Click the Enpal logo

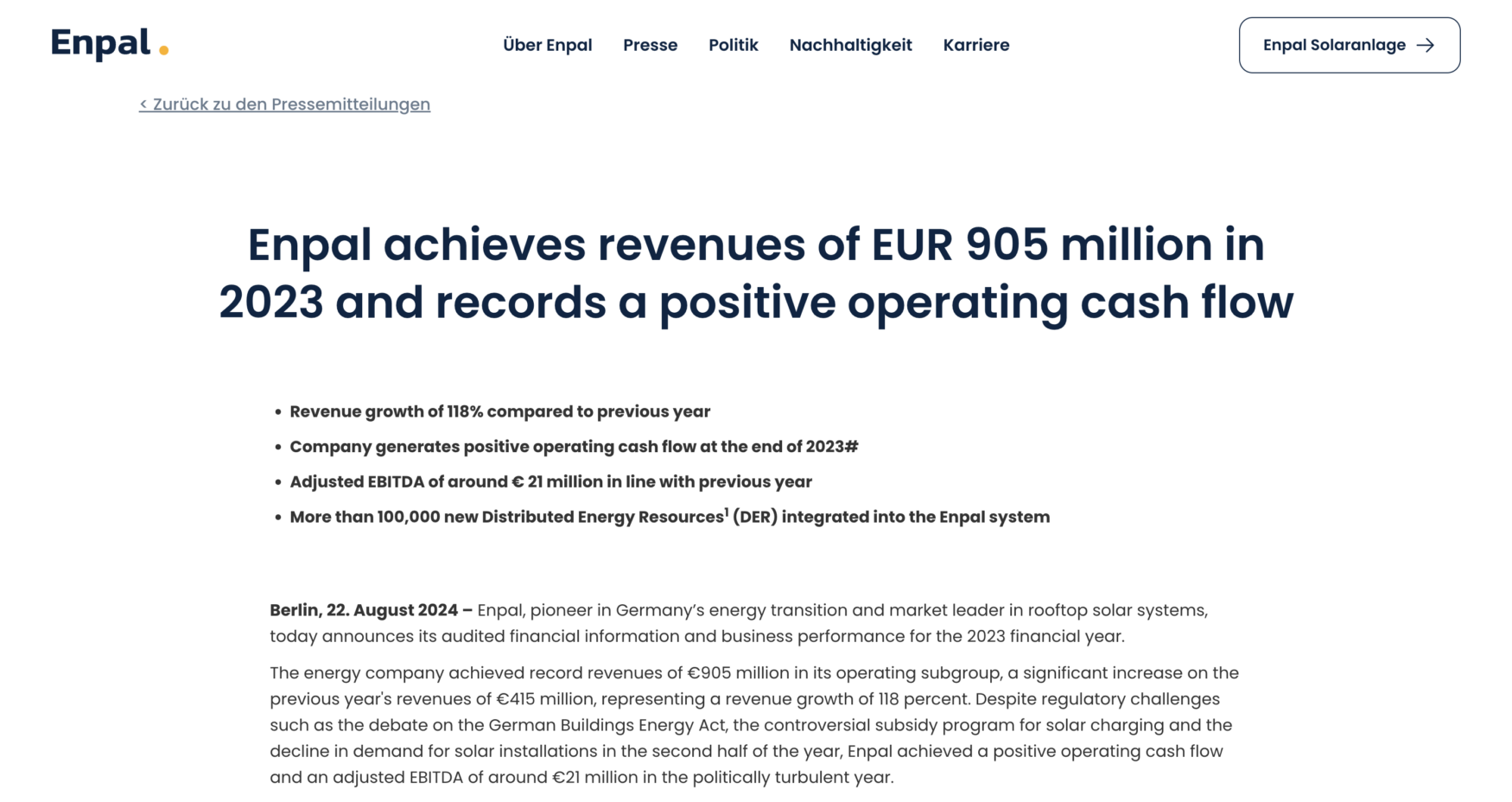pos(109,43)
